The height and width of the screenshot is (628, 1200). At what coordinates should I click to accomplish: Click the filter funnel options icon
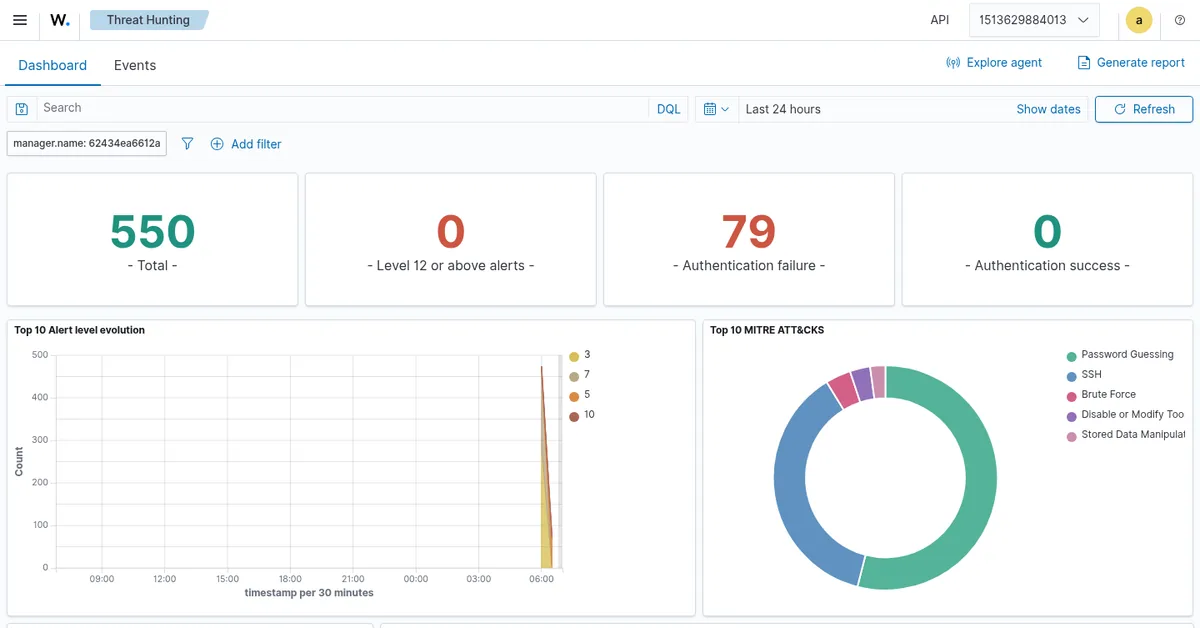(x=187, y=144)
